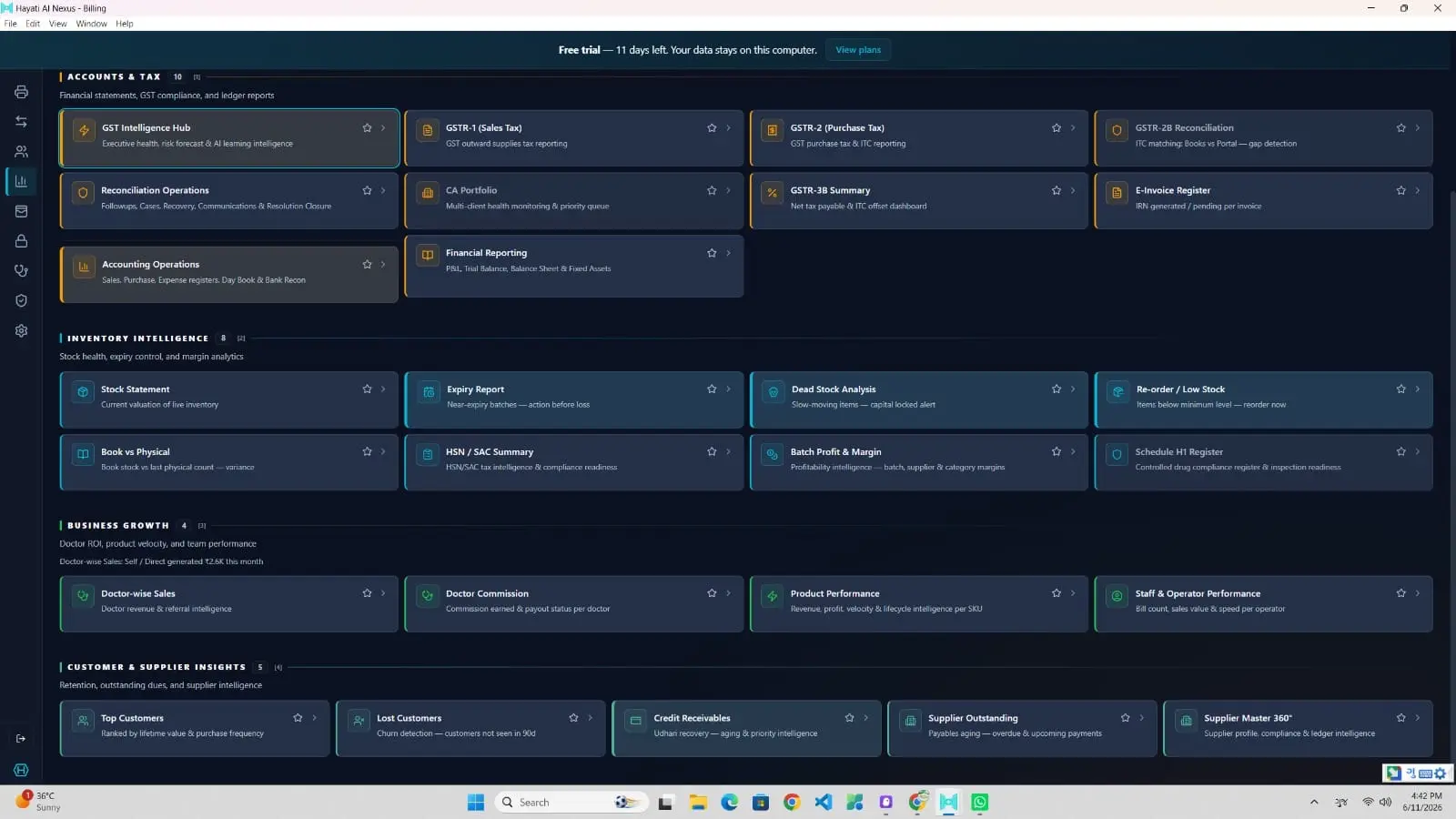
Task: Star the Doctor Commission card
Action: [x=712, y=593]
